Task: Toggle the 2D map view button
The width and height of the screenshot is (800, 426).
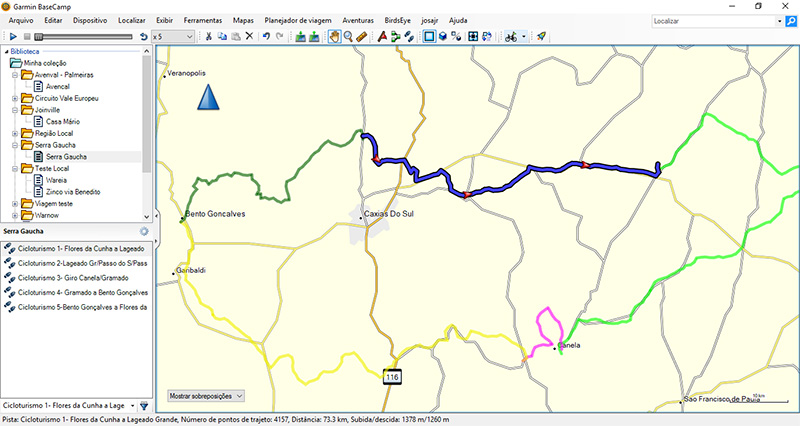Action: pyautogui.click(x=429, y=37)
